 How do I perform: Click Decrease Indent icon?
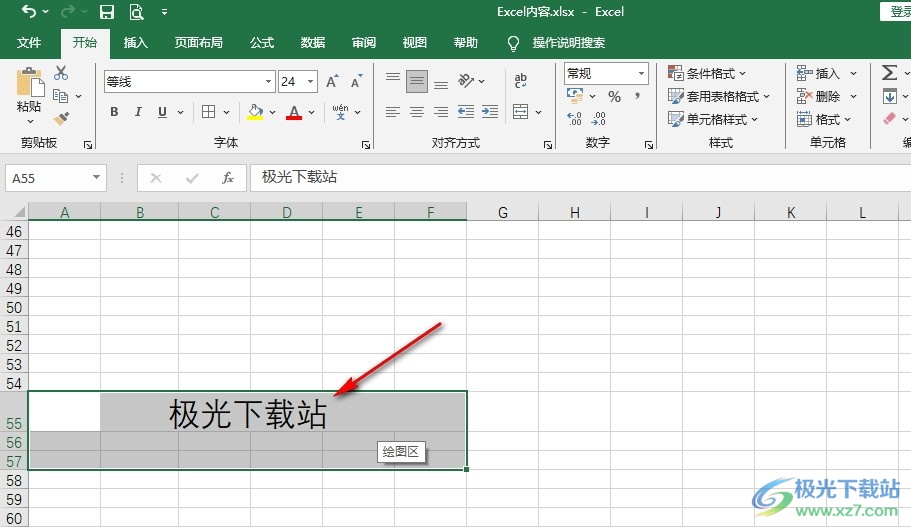point(465,112)
